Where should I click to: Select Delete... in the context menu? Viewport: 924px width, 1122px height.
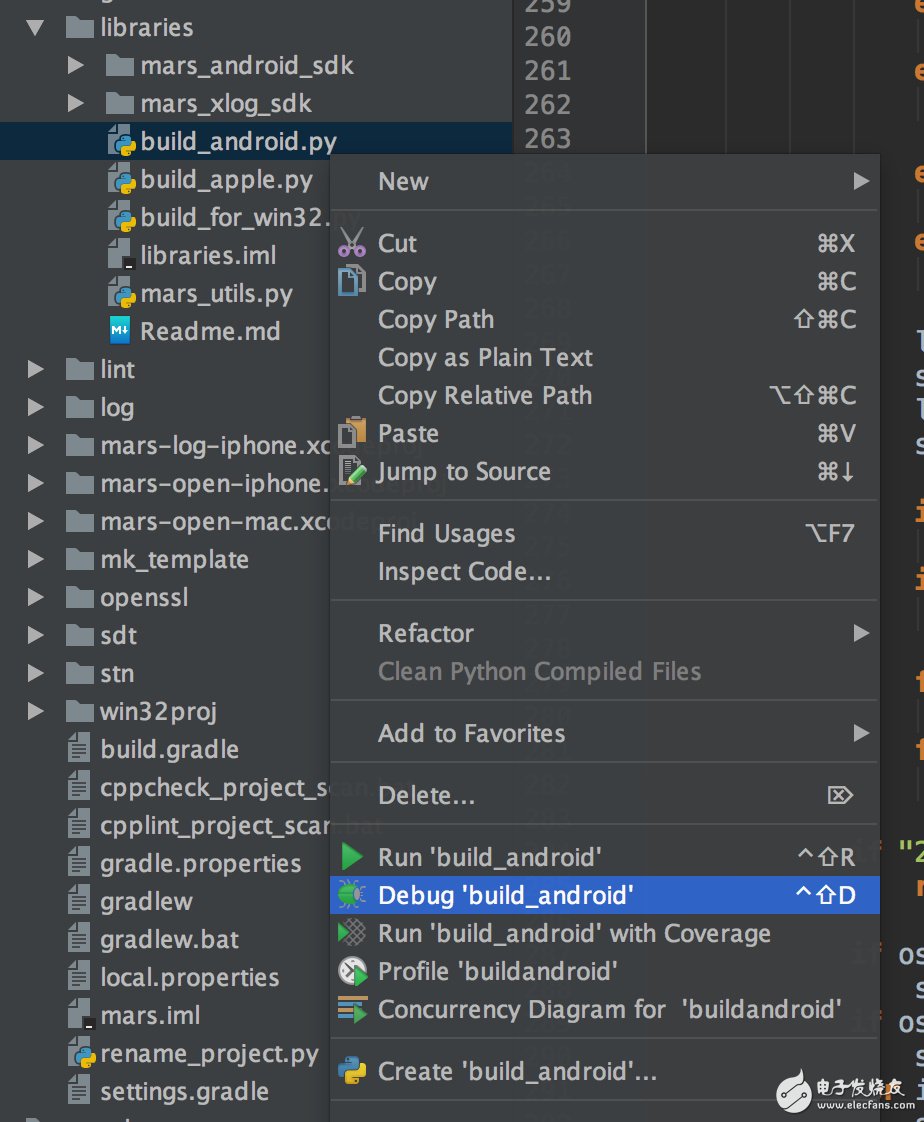(426, 795)
